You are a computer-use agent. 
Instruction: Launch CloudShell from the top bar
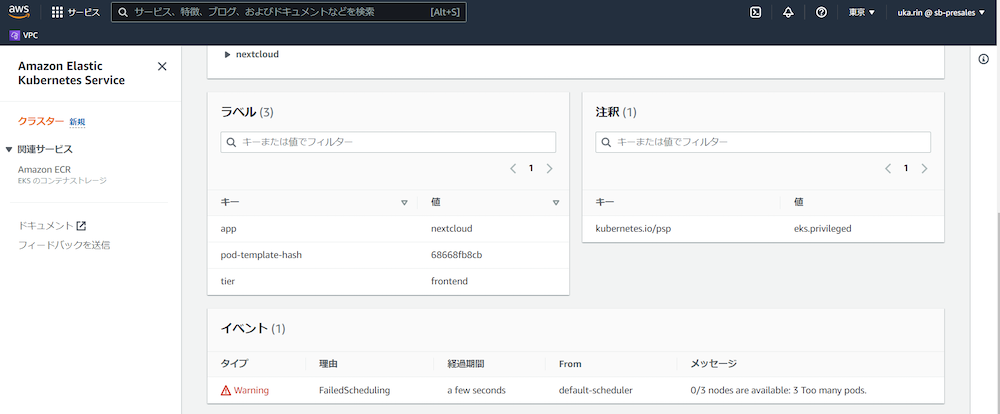756,12
